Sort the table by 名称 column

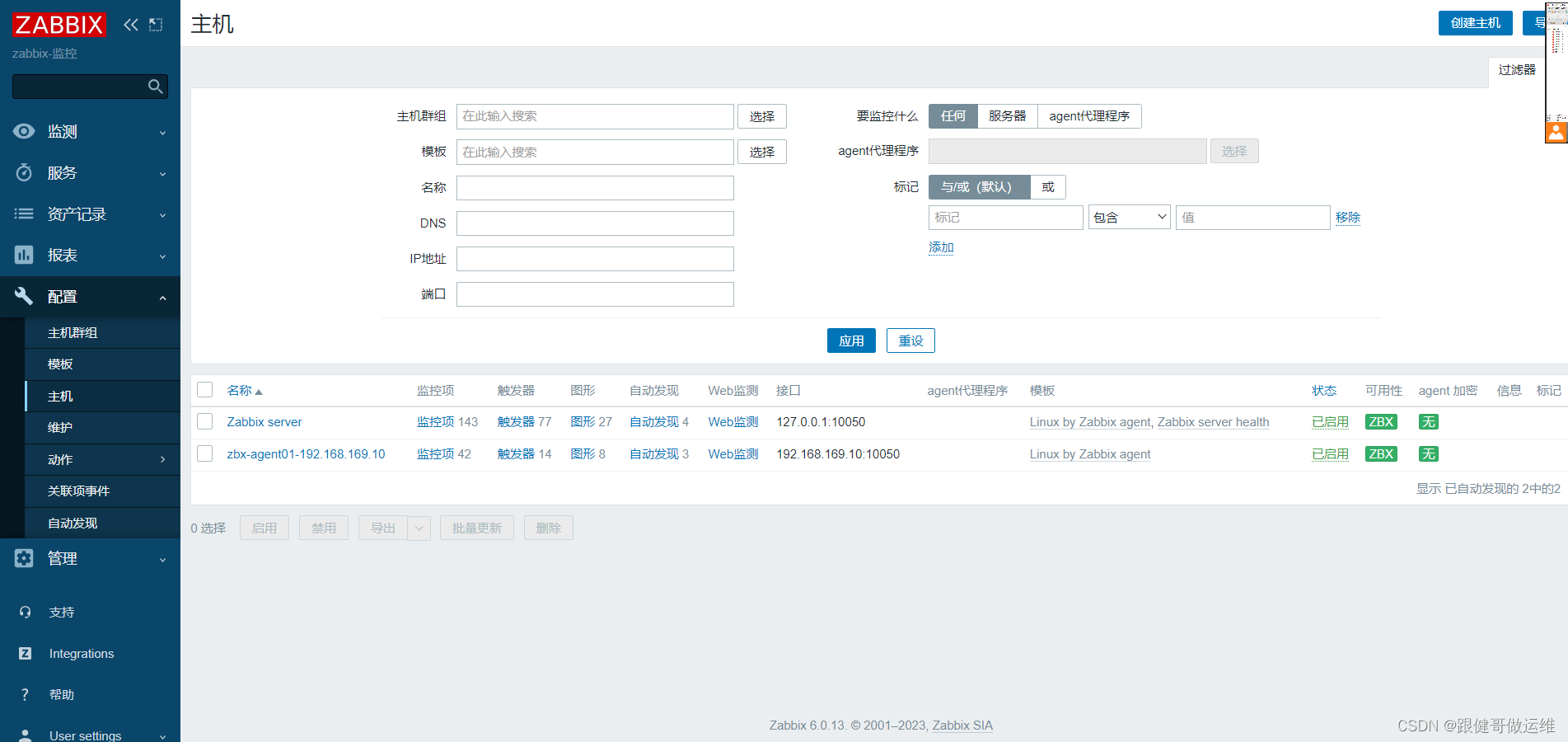[x=244, y=391]
